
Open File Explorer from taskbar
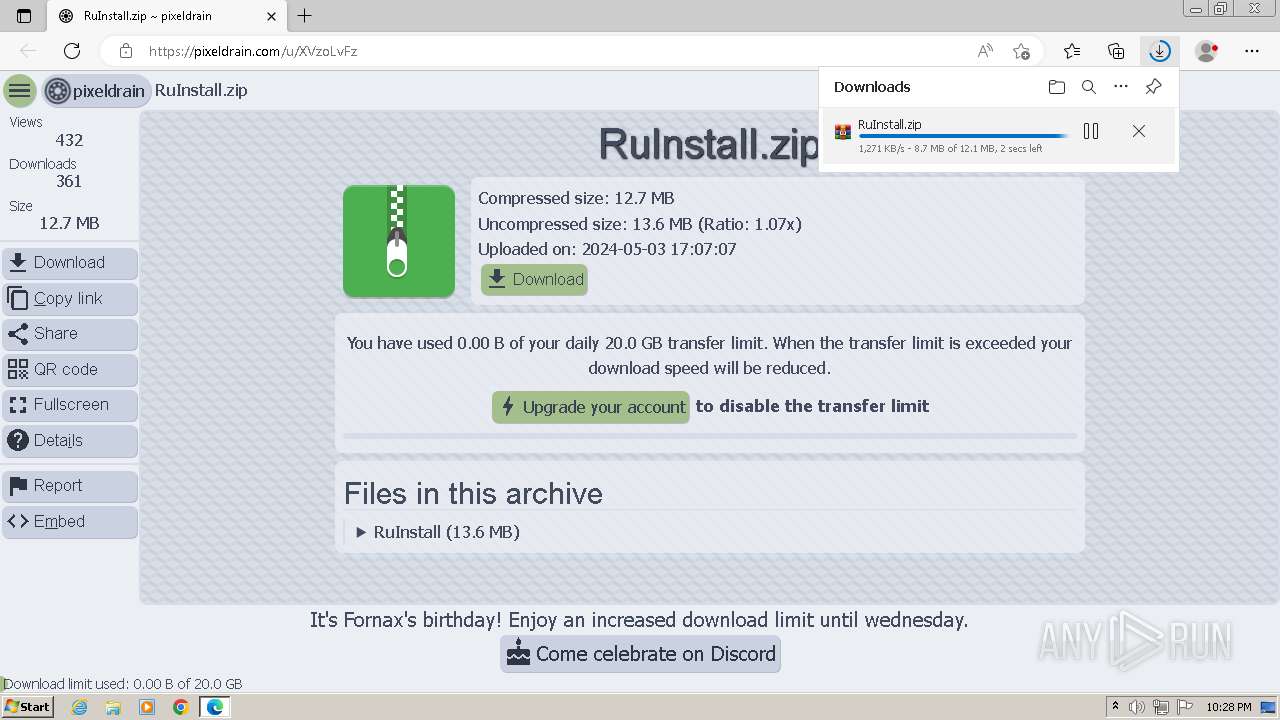pos(113,707)
